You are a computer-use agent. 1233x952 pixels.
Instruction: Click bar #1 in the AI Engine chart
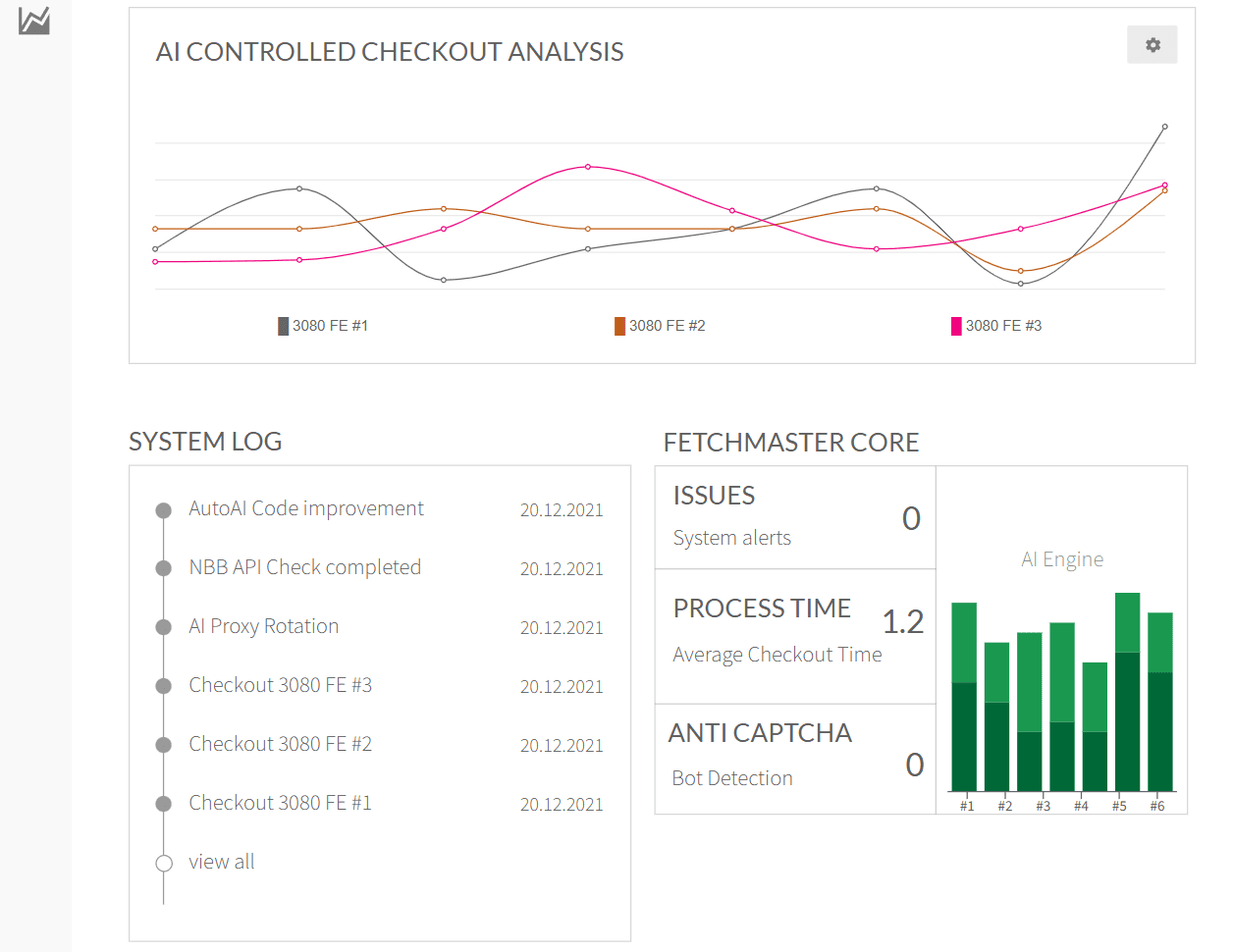pos(964,697)
